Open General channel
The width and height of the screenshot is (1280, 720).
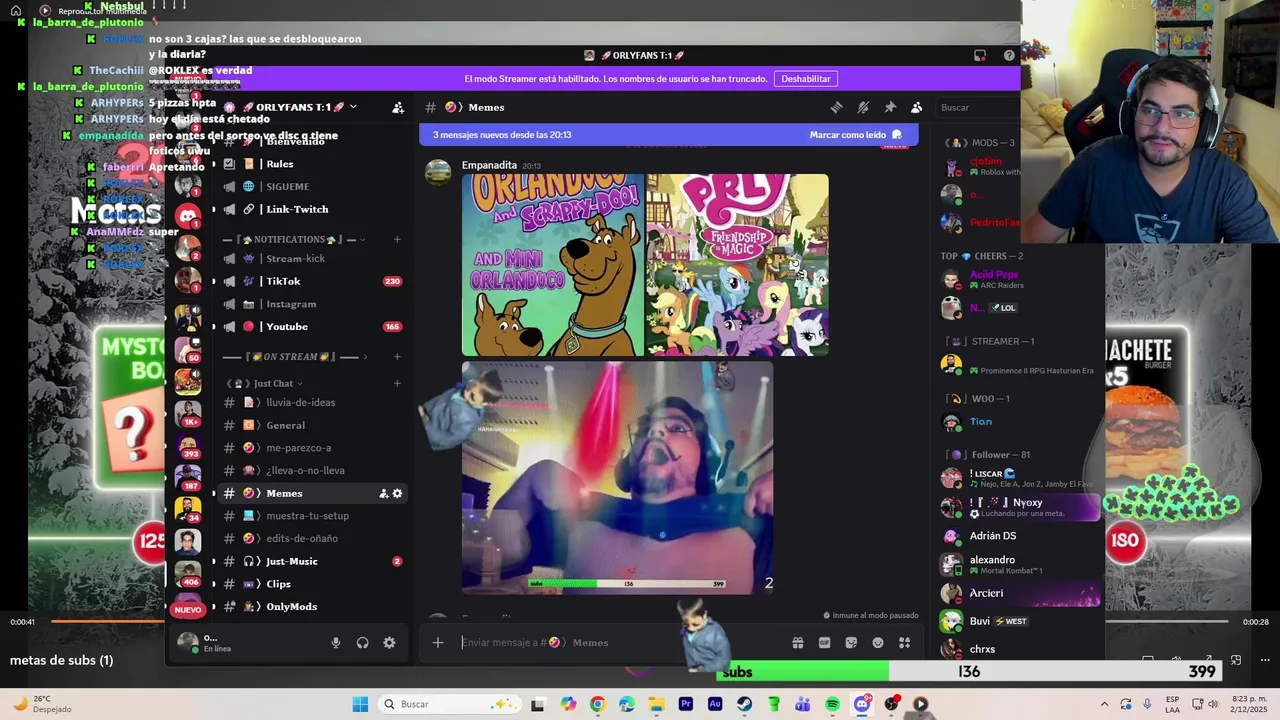tap(312, 425)
